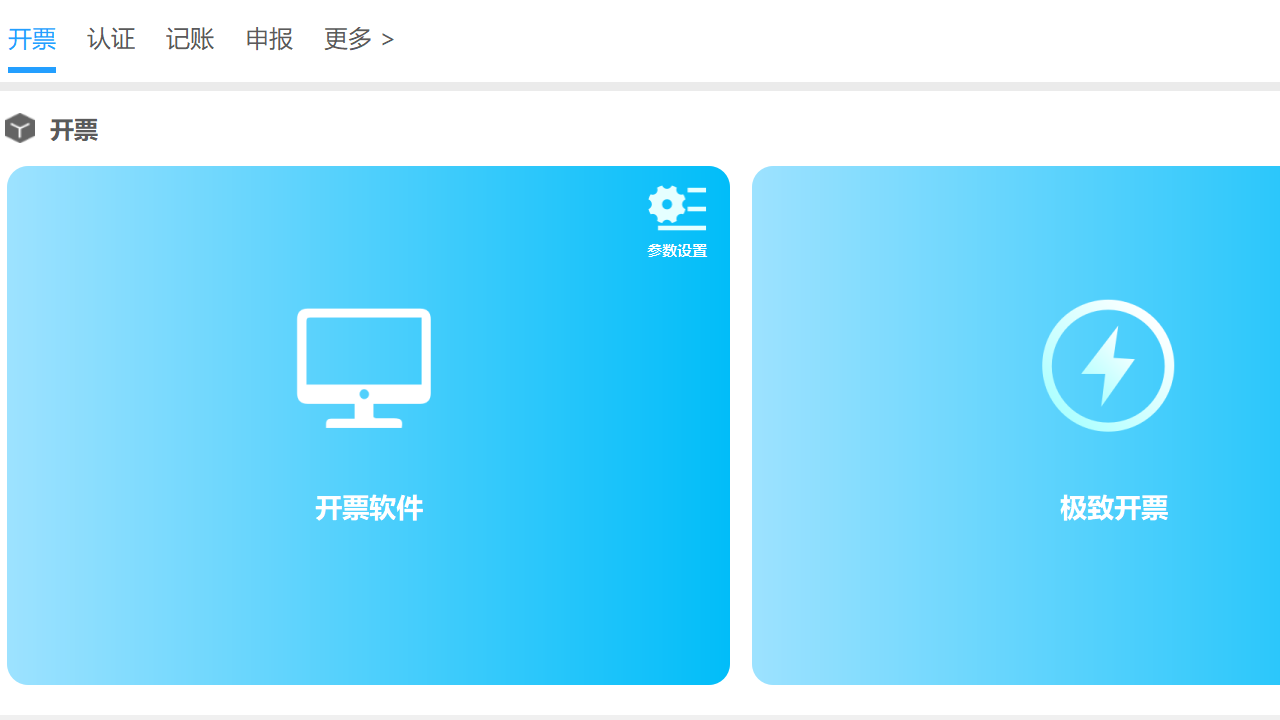Expand the 更多 menu

tap(348, 39)
